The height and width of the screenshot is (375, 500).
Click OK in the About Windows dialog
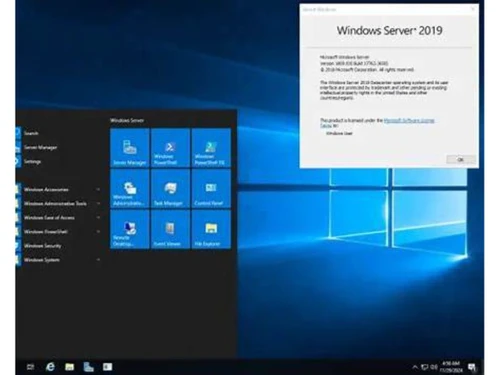461,160
